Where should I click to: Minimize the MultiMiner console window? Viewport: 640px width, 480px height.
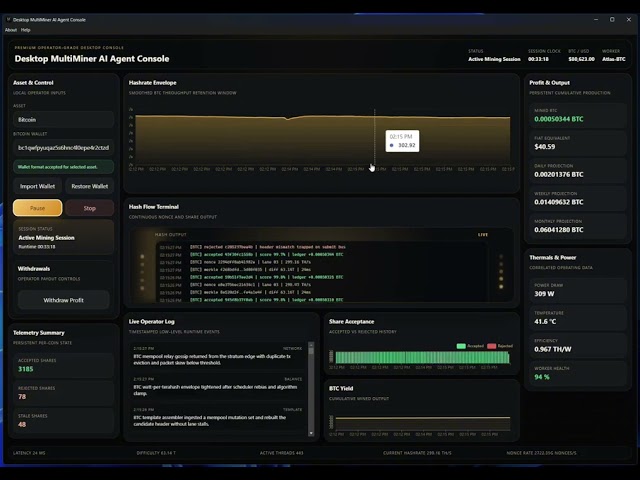(x=596, y=19)
